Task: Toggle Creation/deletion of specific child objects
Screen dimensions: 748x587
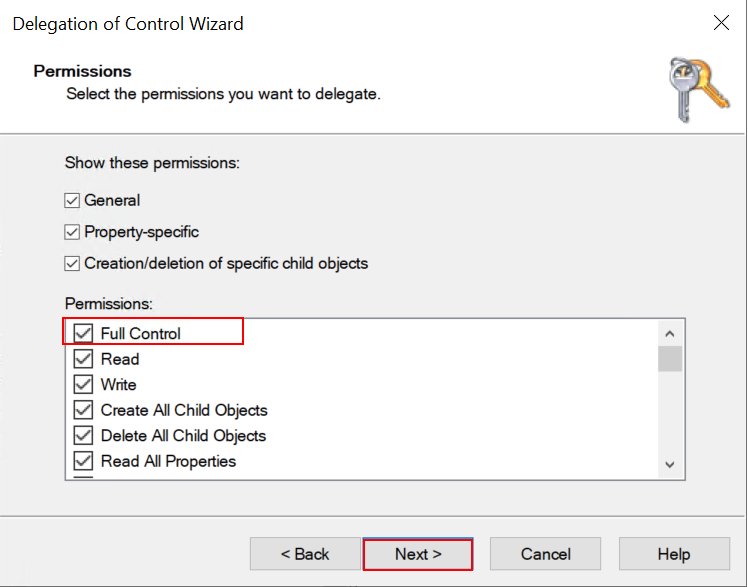Action: (x=72, y=264)
